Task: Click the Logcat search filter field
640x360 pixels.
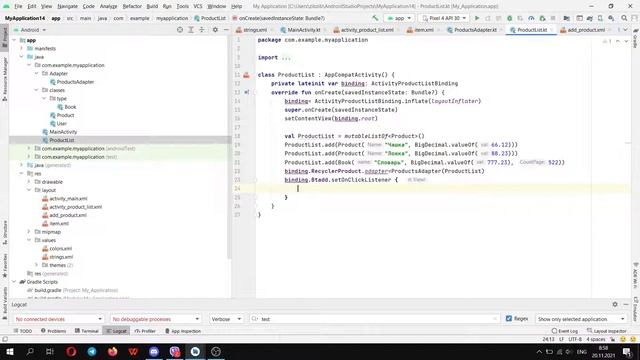Action: [x=374, y=319]
